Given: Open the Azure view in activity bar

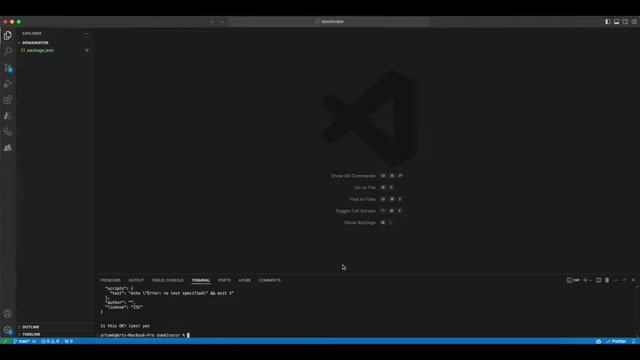Looking at the screenshot, I should click(x=8, y=116).
